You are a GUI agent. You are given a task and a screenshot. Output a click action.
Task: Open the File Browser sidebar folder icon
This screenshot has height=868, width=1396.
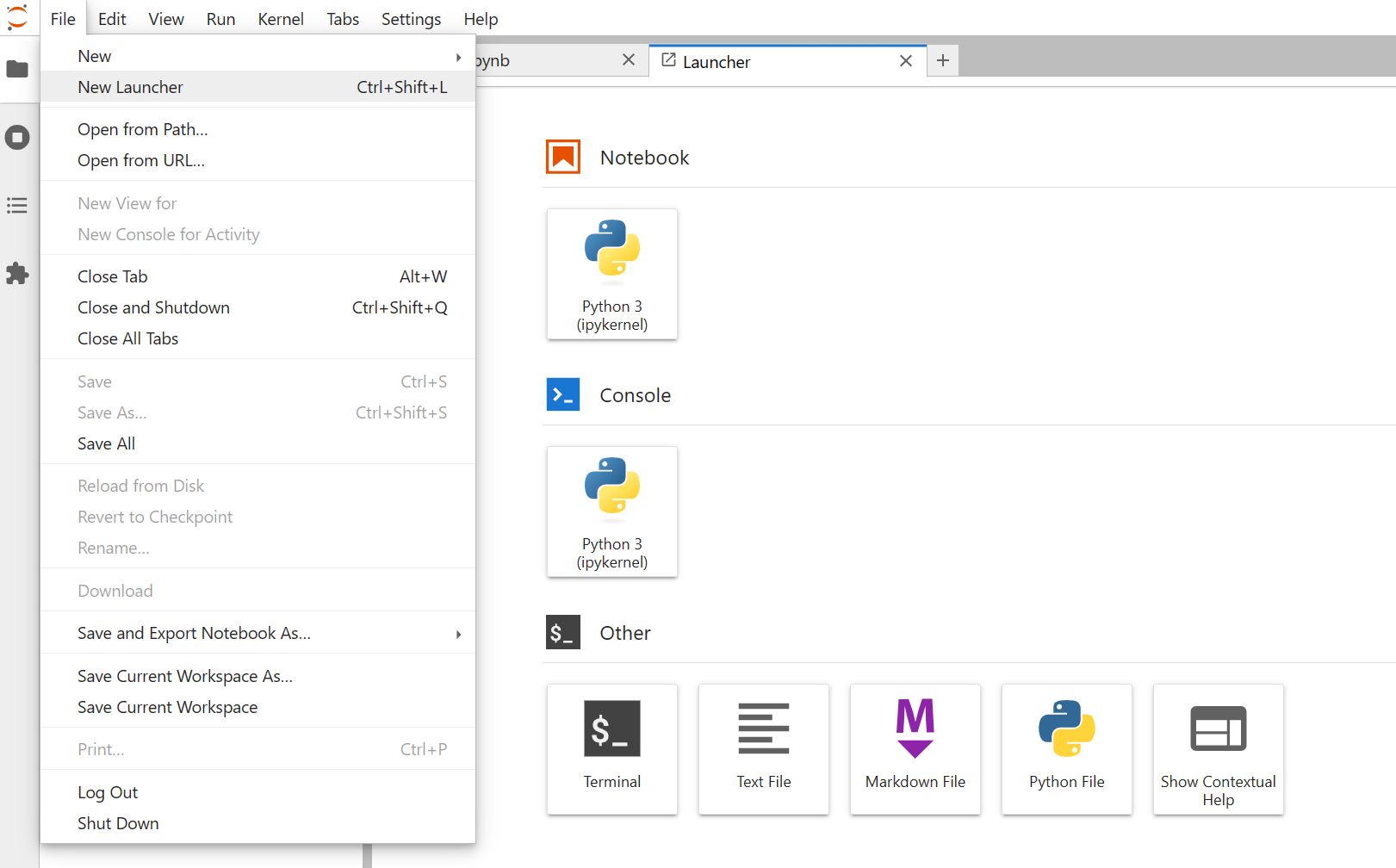point(17,69)
